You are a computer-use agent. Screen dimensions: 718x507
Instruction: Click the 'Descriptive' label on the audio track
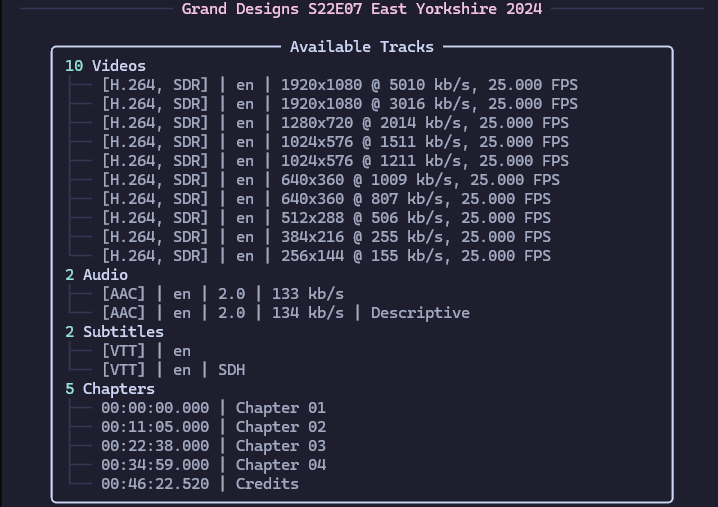tap(420, 313)
